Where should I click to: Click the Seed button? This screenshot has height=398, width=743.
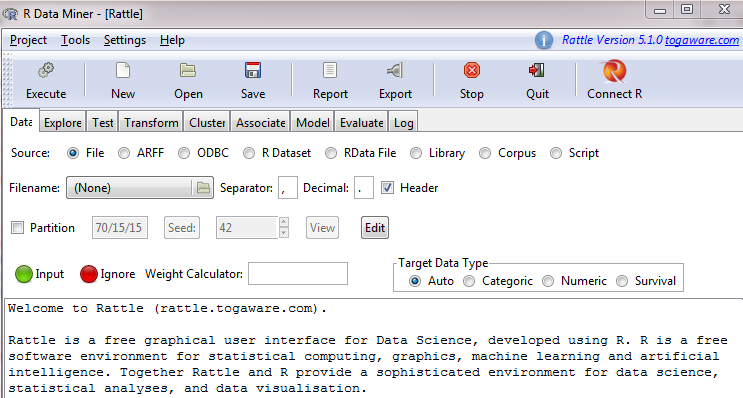pos(182,228)
